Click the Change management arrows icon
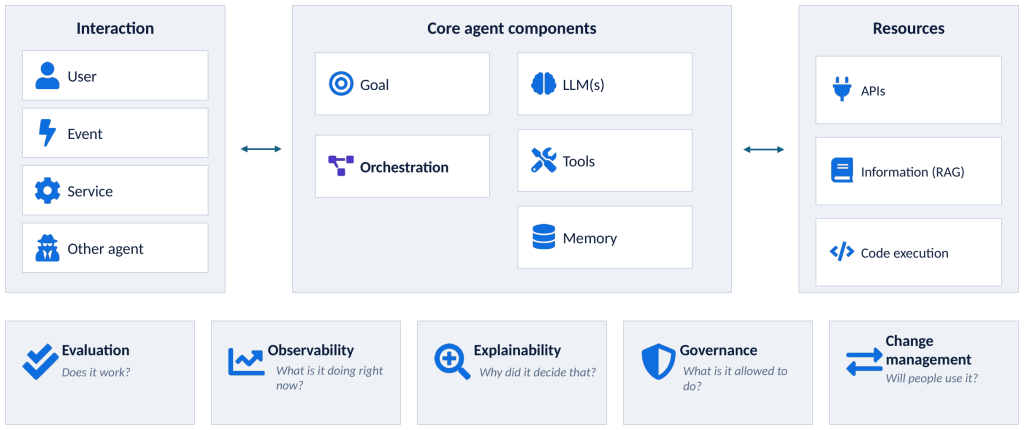This screenshot has height=430, width=1024. point(864,361)
